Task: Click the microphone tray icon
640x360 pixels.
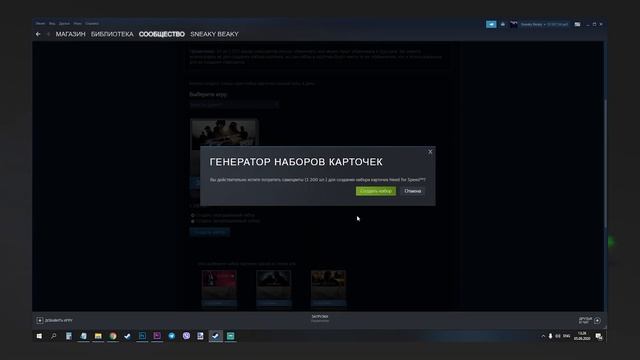Action: 550,336
